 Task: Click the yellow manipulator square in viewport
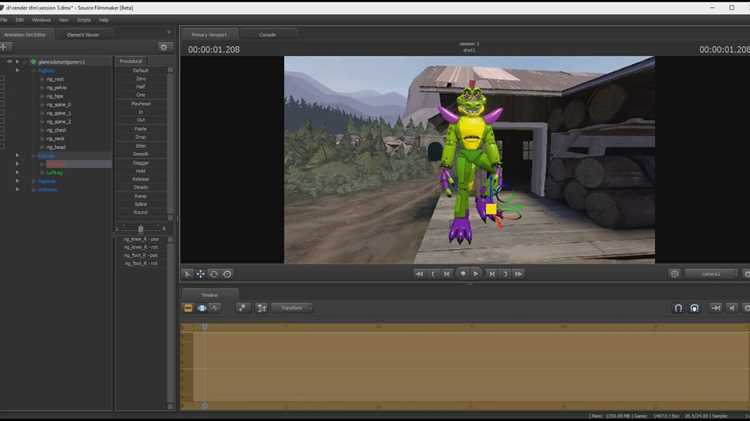pos(491,209)
